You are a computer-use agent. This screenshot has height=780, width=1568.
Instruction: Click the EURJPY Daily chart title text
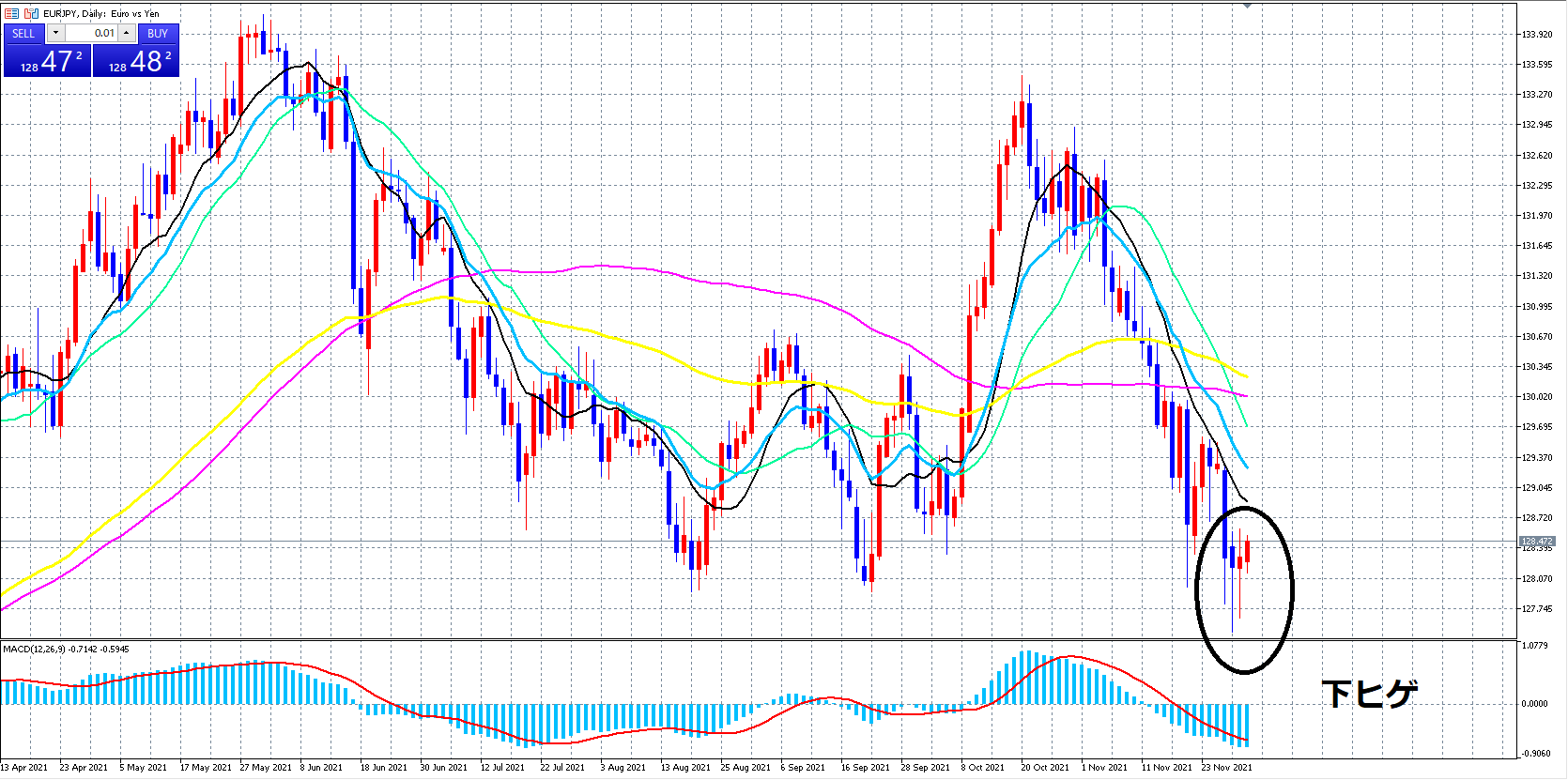coord(101,13)
